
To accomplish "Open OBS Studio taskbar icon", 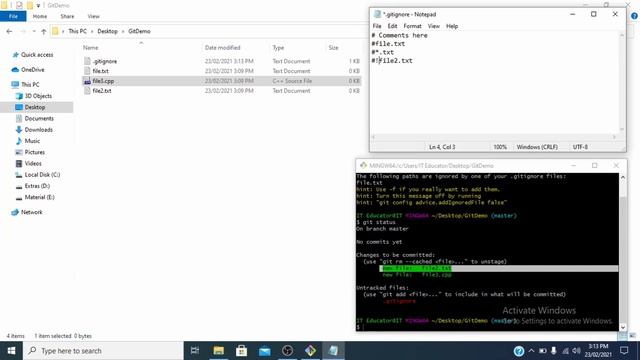I will (287, 351).
